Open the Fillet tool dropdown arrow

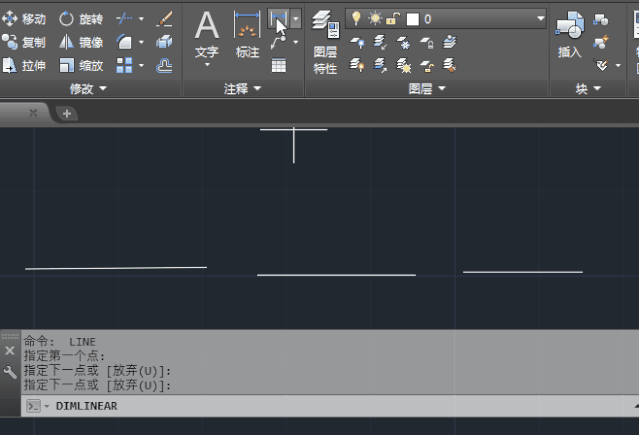(x=141, y=42)
